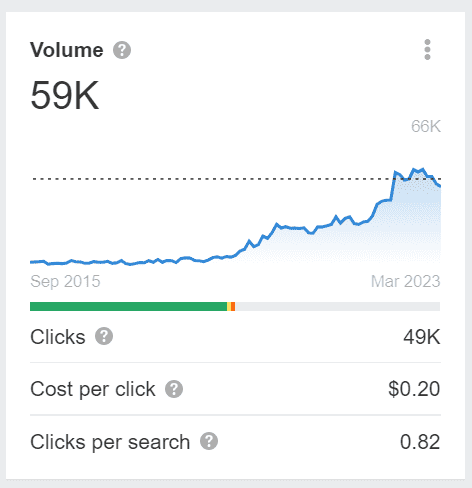
Task: Click the $0.20 cost per click value
Action: pos(414,389)
